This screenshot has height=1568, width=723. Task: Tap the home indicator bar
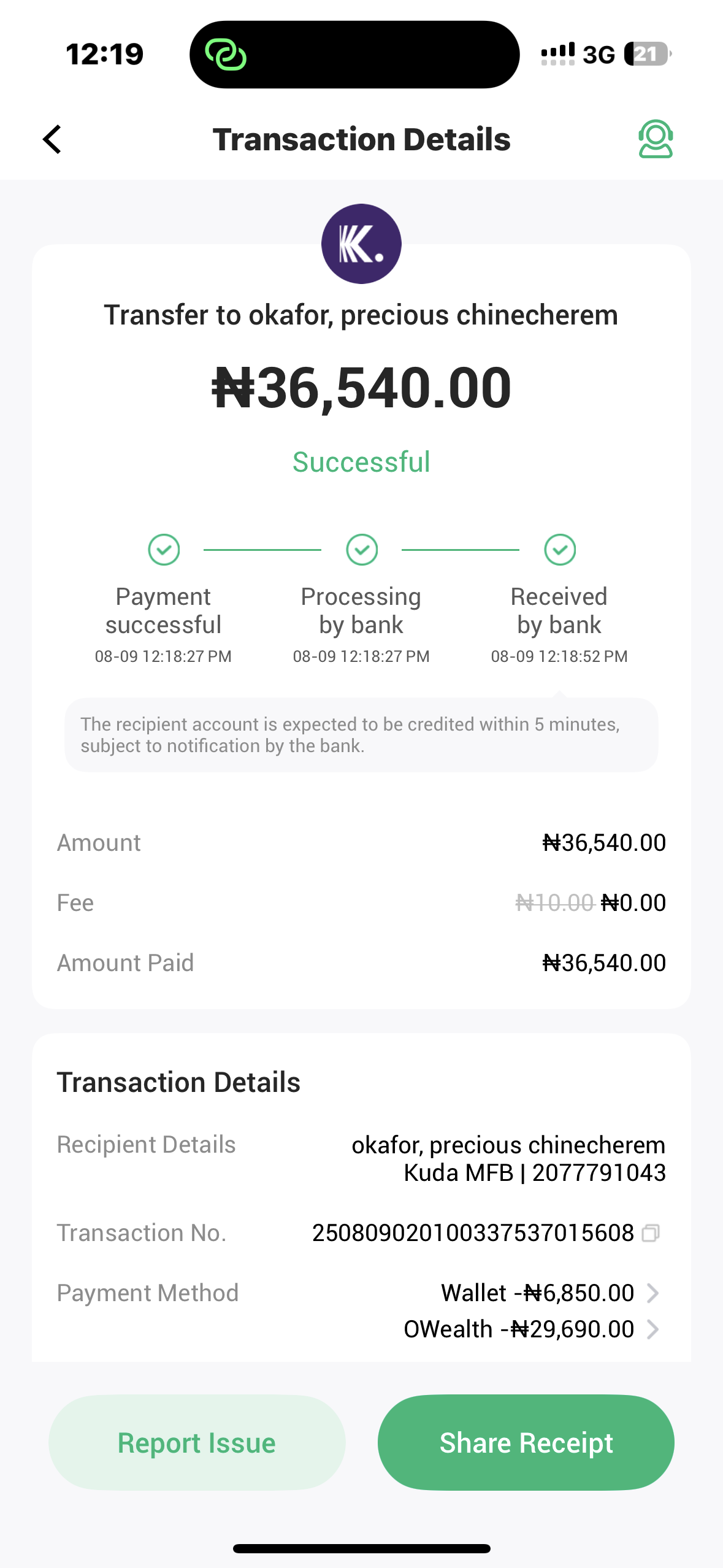[361, 1548]
